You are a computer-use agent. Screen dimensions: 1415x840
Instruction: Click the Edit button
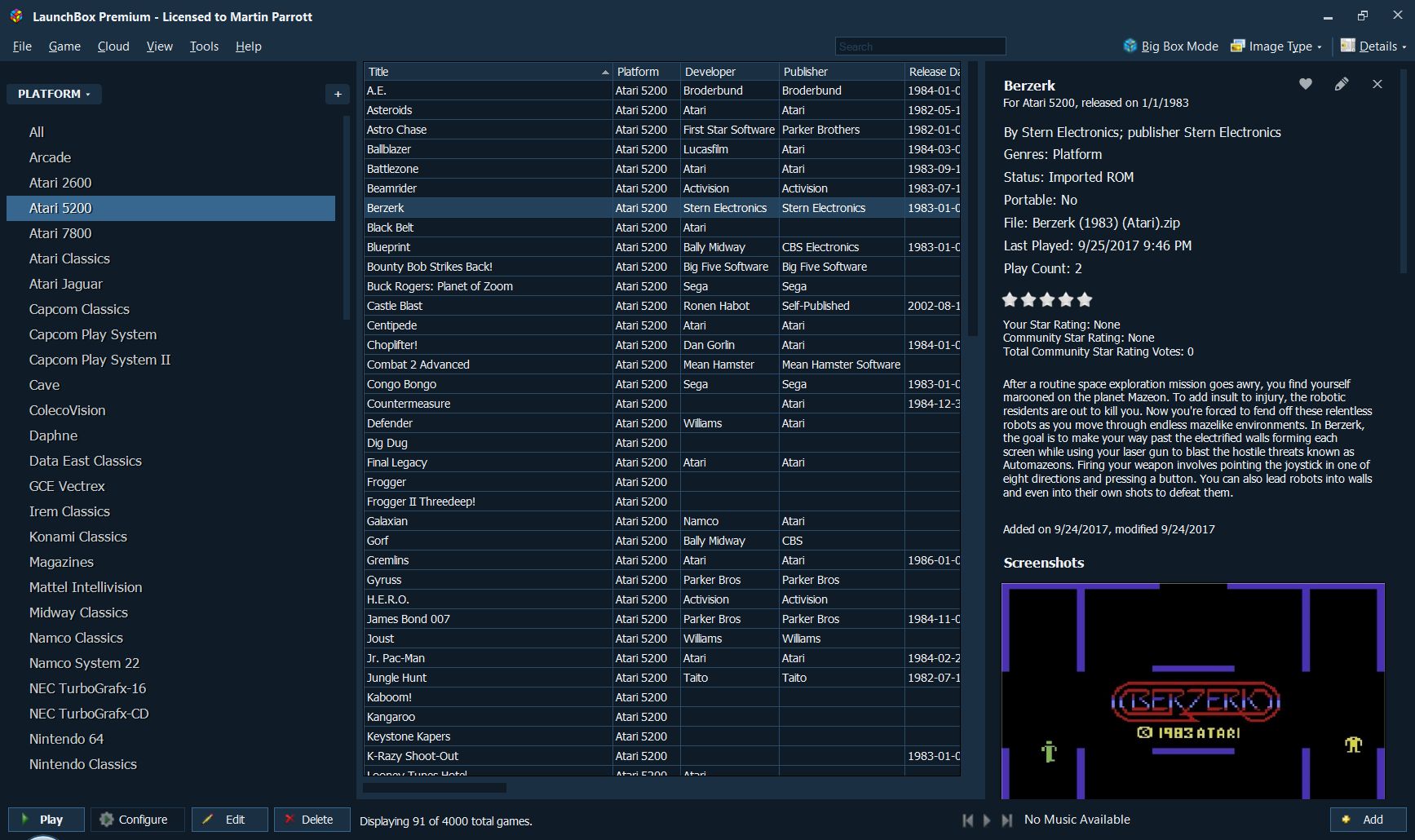click(x=230, y=820)
